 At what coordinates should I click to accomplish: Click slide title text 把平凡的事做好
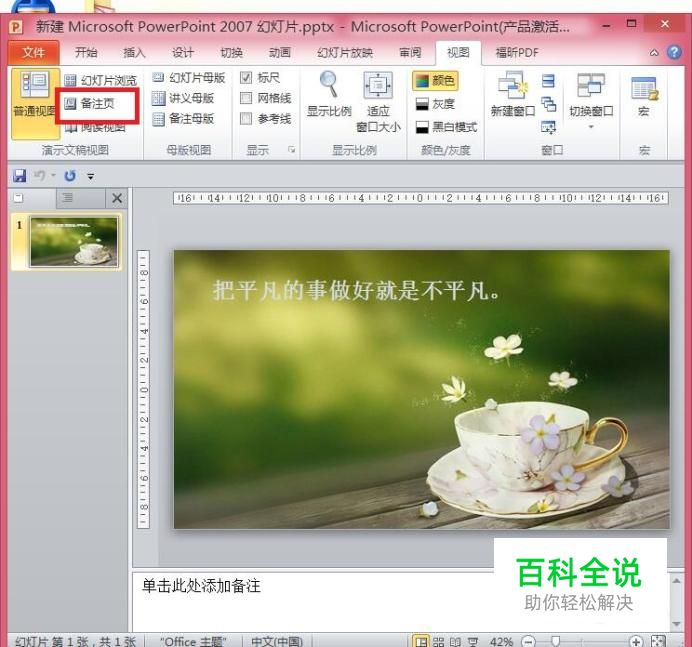click(356, 290)
